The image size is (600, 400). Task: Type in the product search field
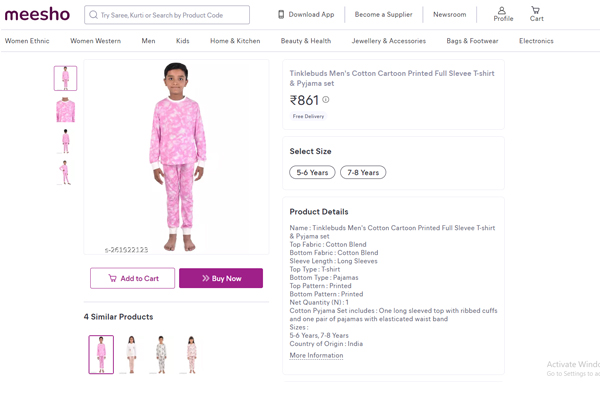(x=172, y=15)
